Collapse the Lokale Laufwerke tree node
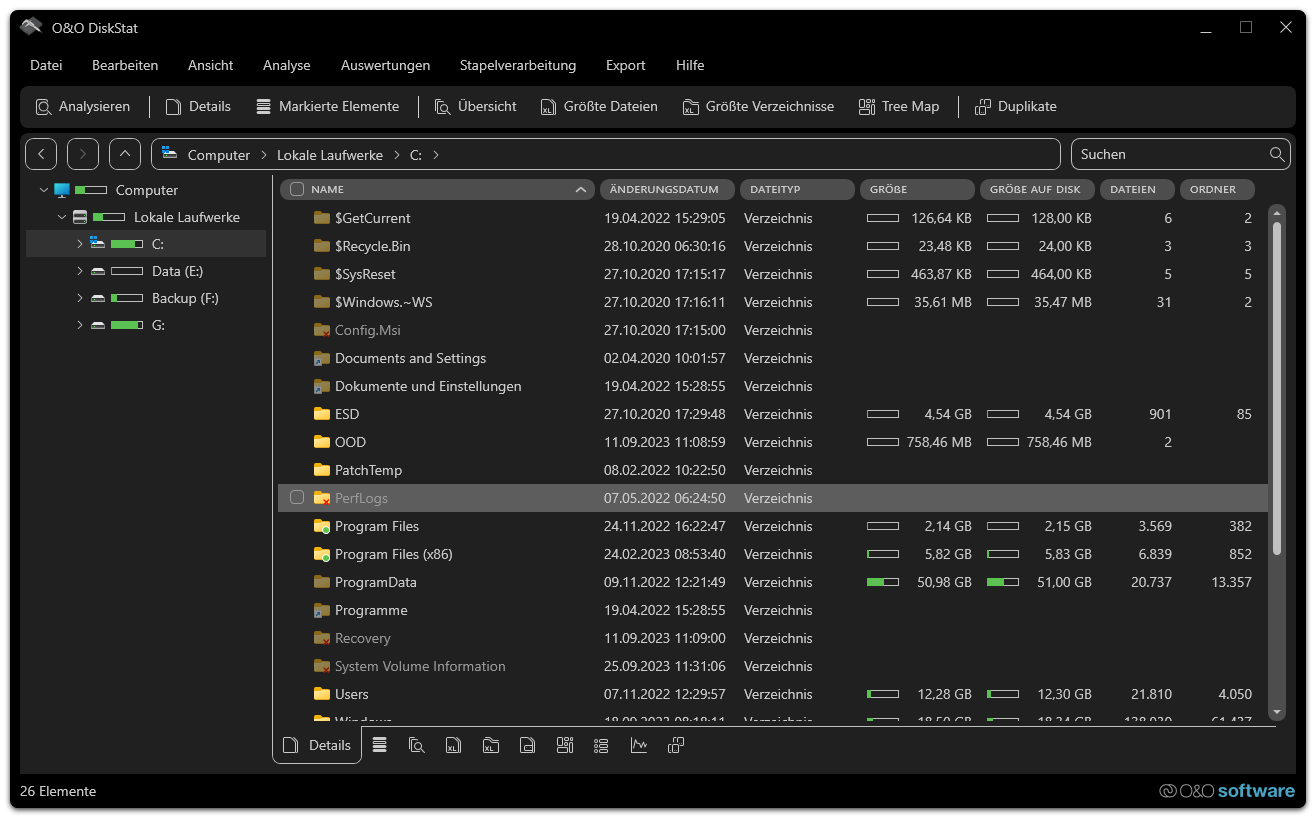 pyautogui.click(x=62, y=217)
